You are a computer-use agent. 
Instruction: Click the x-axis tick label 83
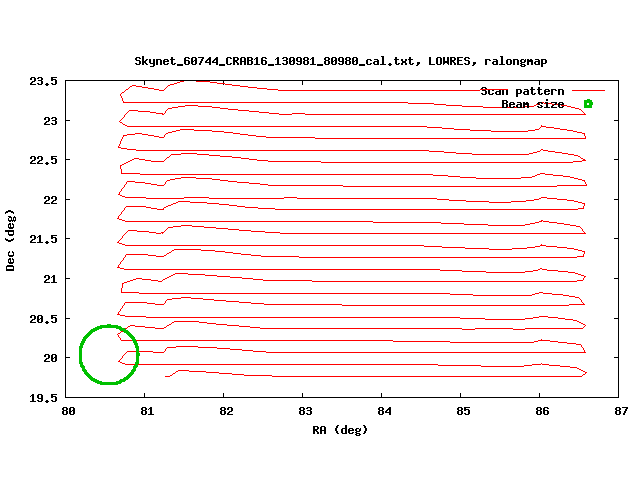pos(305,411)
